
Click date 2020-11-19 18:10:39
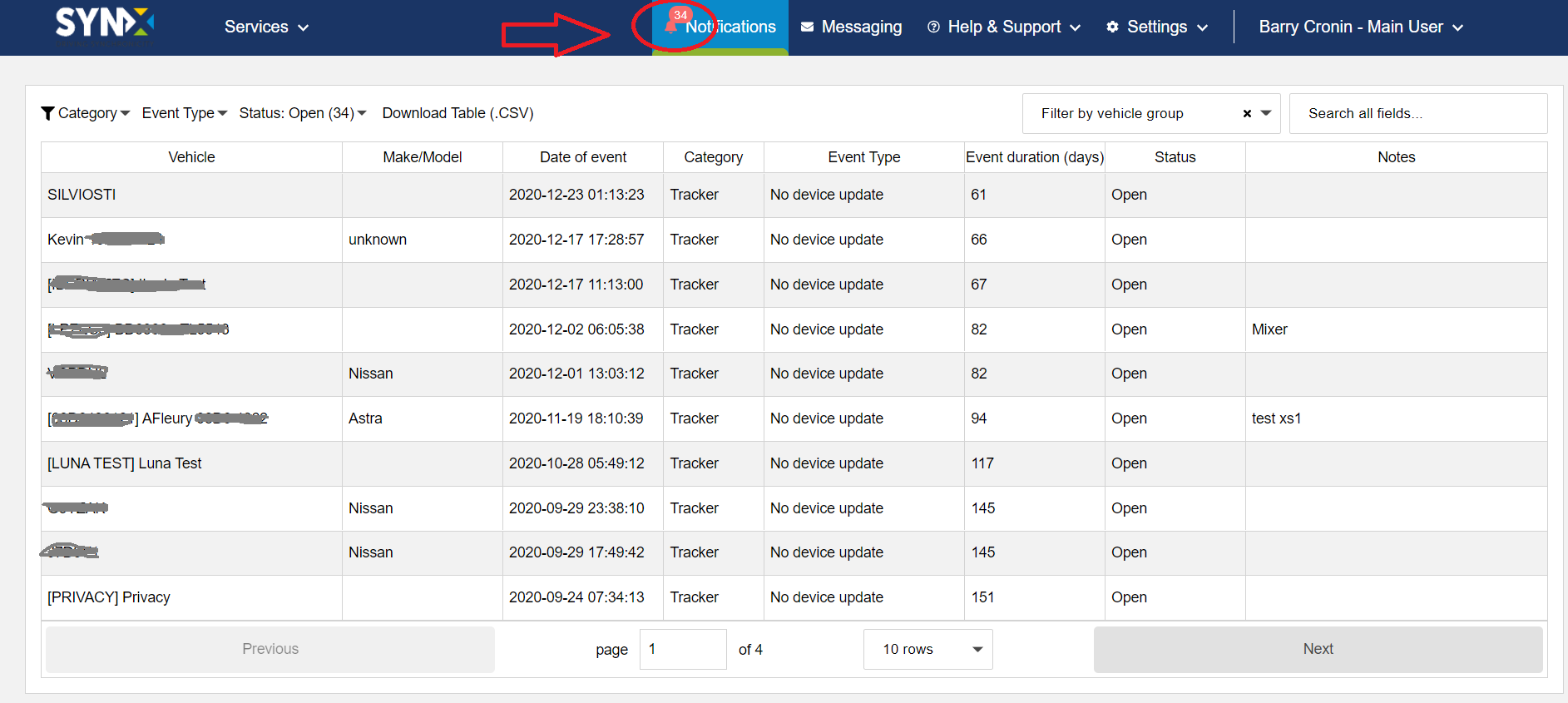576,418
